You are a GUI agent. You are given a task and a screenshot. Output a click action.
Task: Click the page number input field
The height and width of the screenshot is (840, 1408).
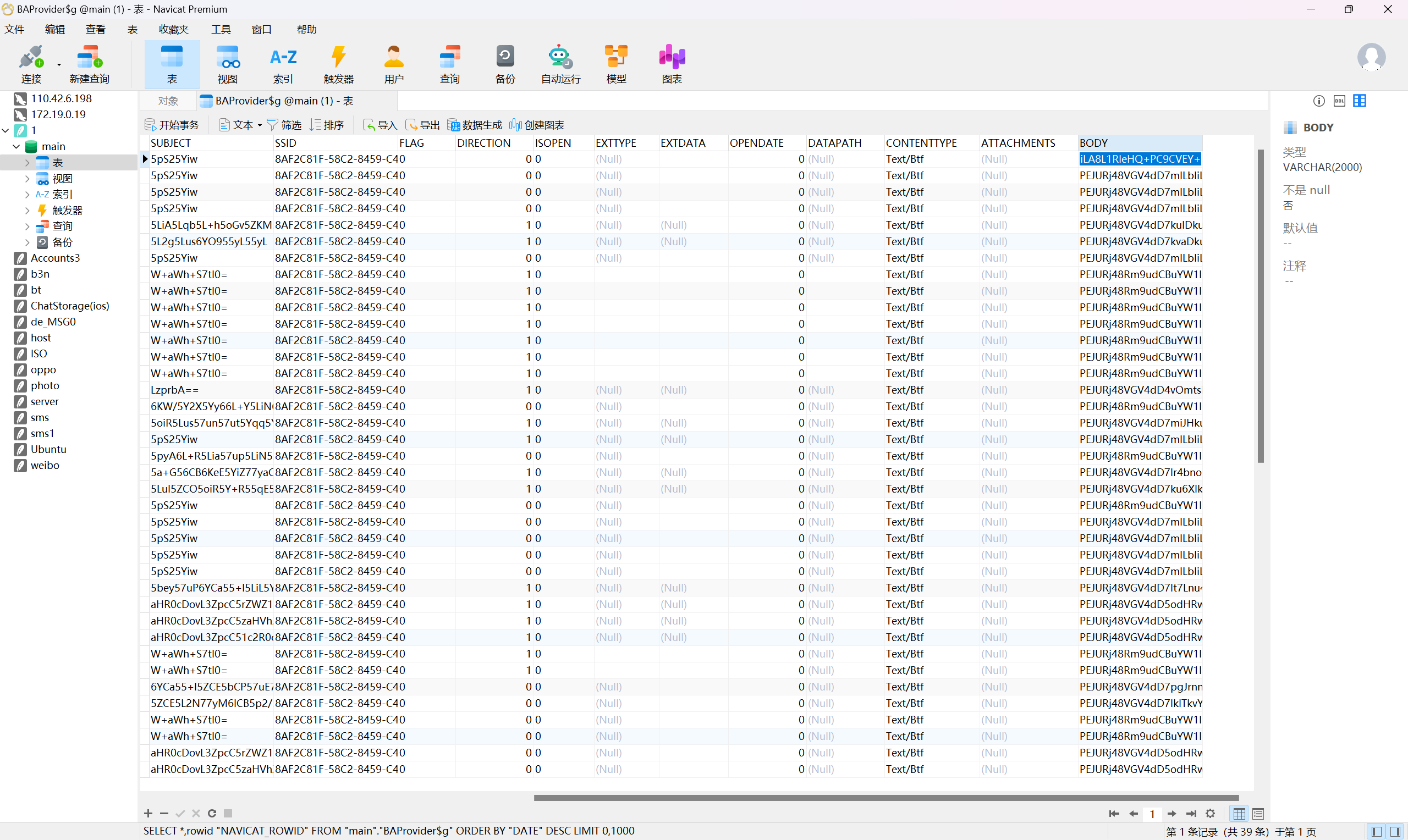tap(1152, 814)
